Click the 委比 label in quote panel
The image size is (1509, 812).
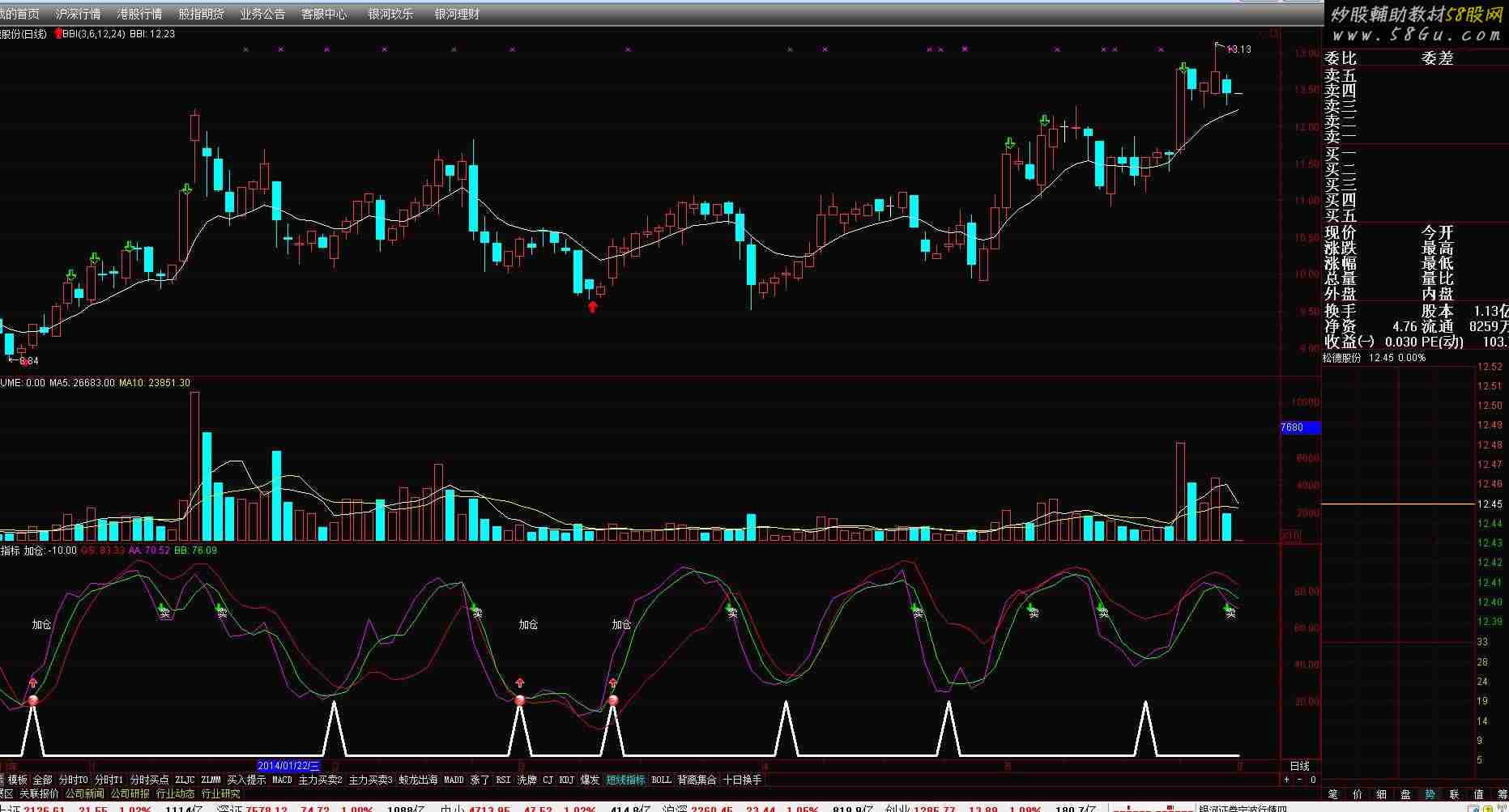tap(1340, 58)
